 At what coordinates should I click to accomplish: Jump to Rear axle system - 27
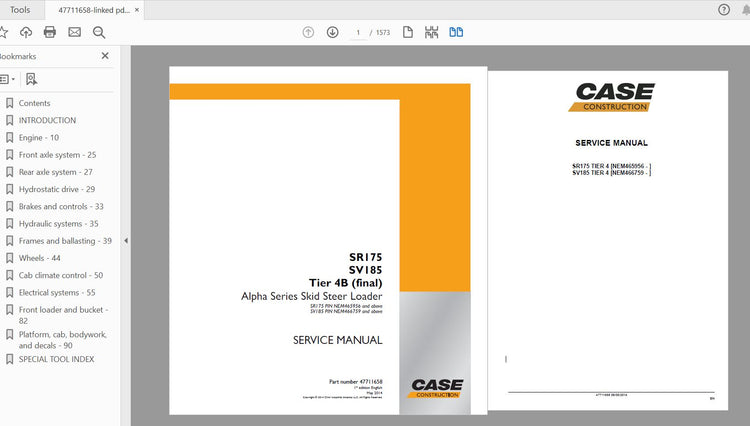tap(55, 172)
